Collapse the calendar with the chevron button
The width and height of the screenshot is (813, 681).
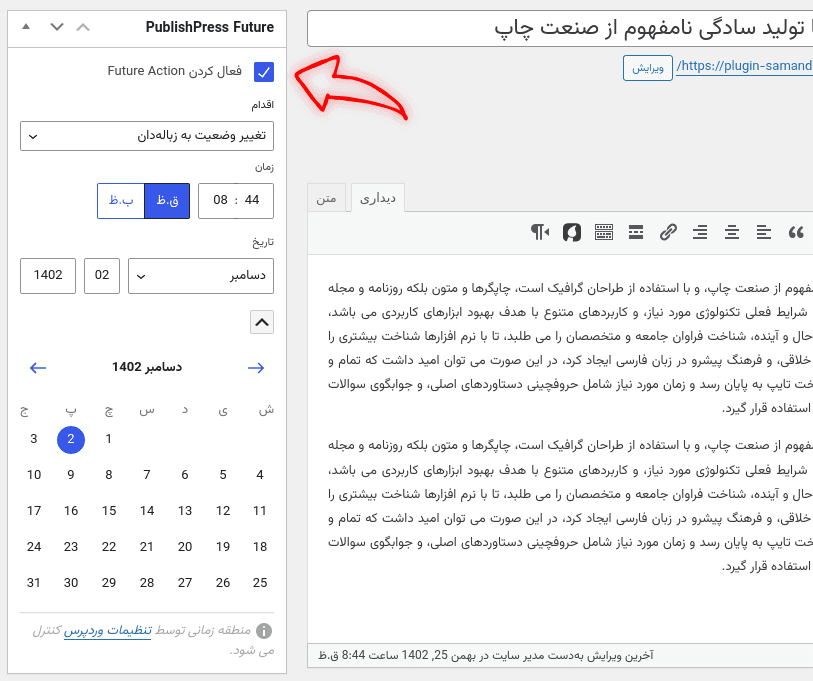262,323
